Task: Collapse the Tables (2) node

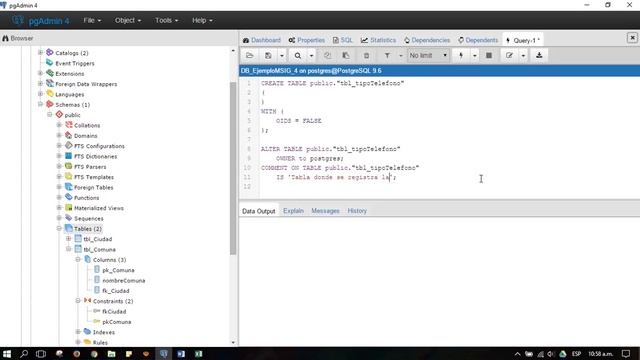Action: pyautogui.click(x=59, y=229)
